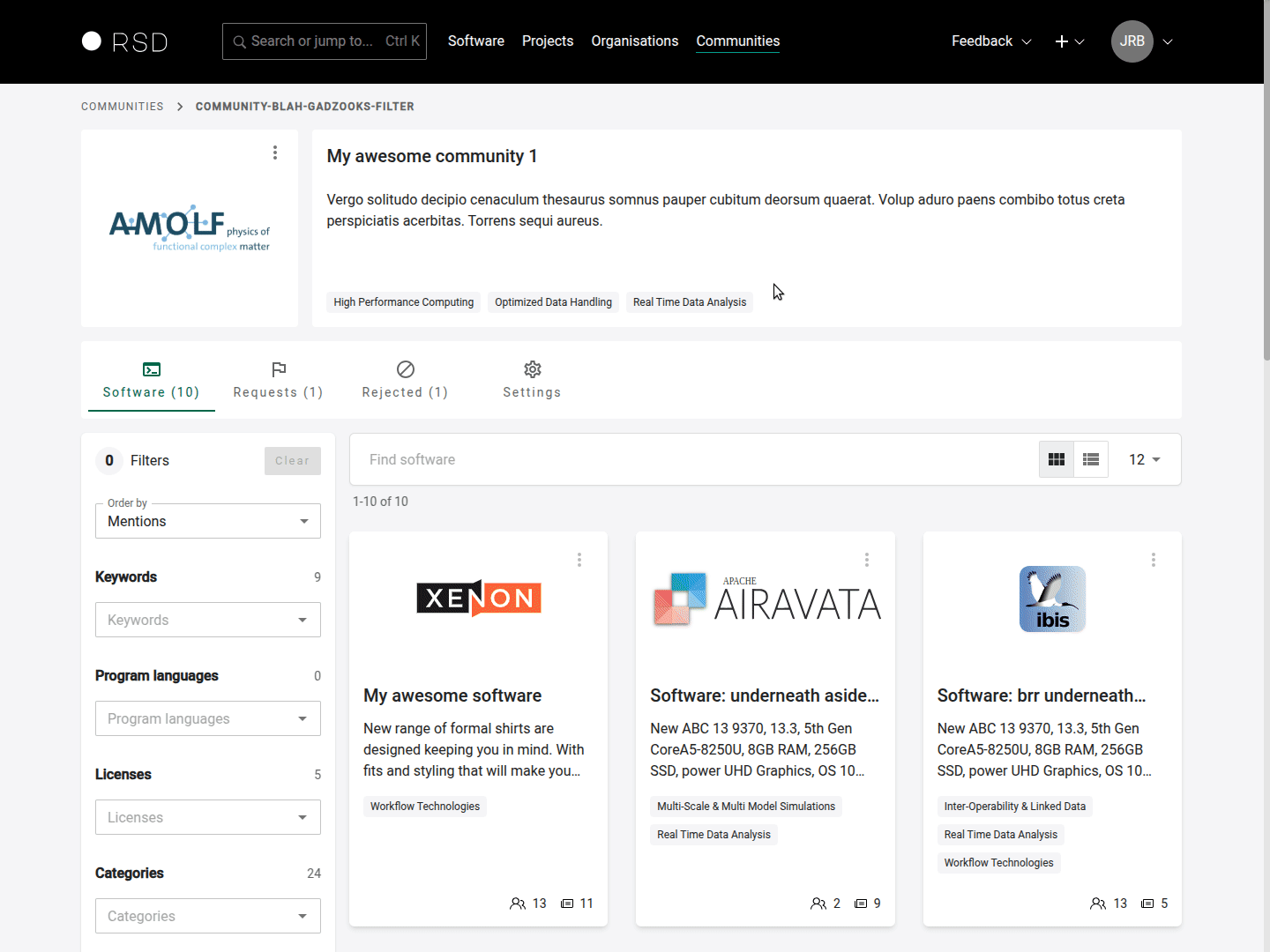Switch to list view layout
The image size is (1270, 952).
[1091, 459]
